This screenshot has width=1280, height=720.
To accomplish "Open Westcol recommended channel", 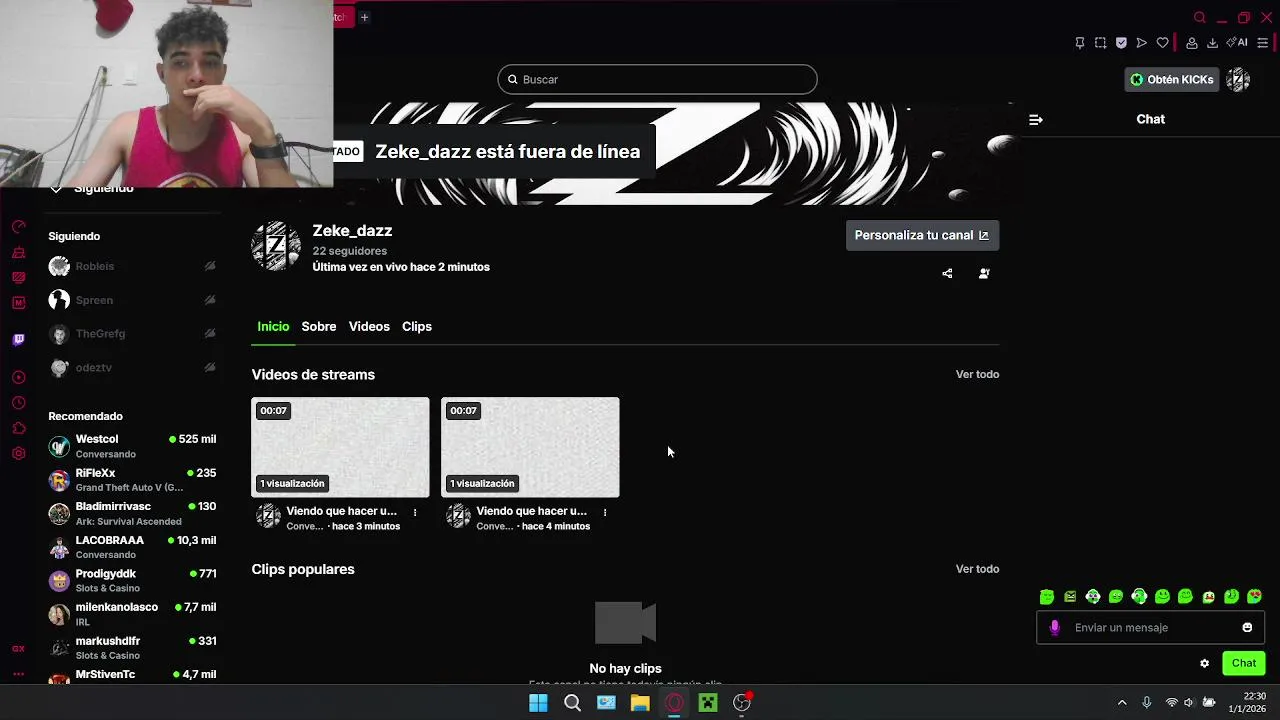I will click(x=132, y=446).
